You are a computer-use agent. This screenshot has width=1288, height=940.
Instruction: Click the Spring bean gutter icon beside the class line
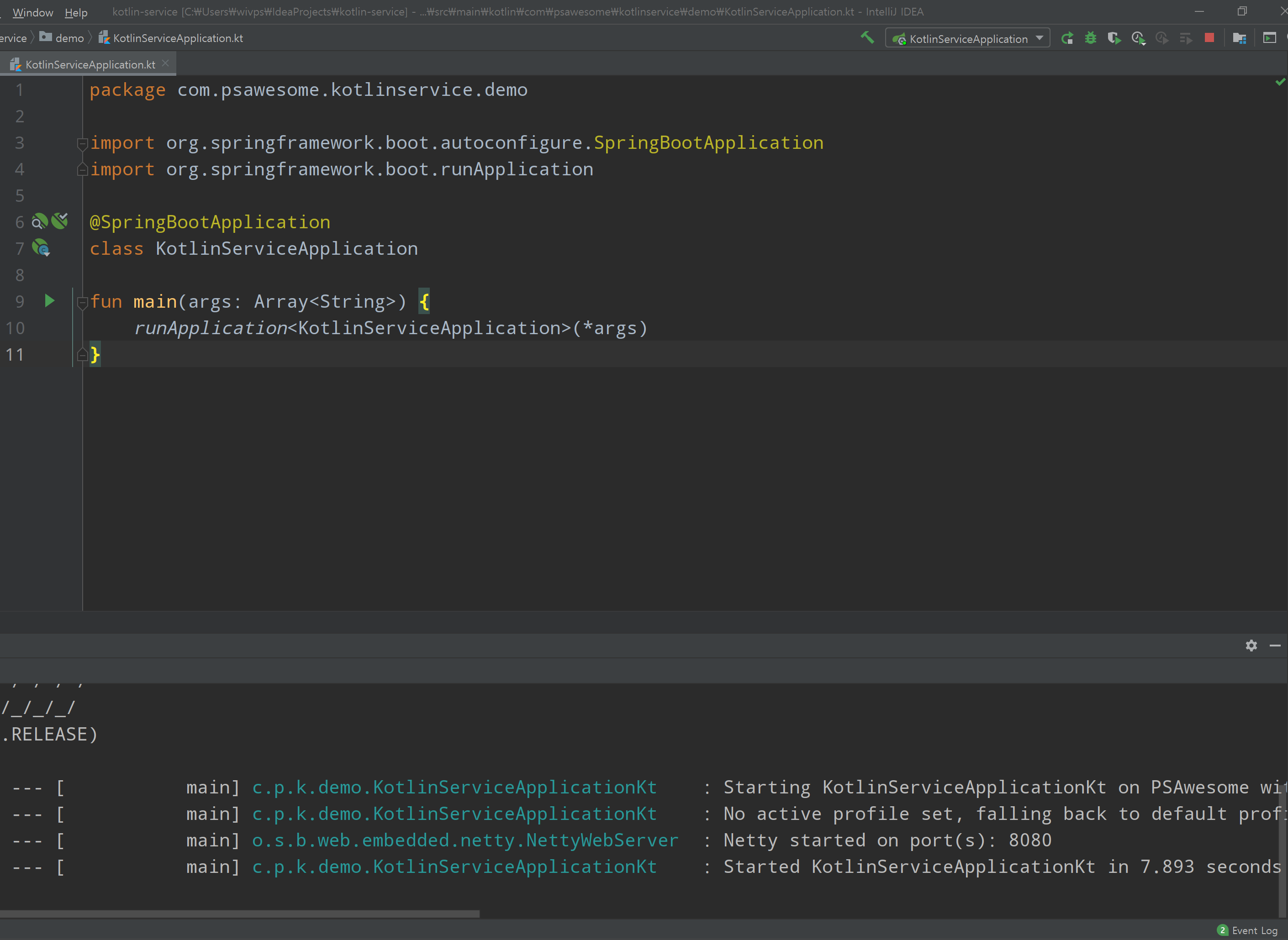pyautogui.click(x=41, y=248)
